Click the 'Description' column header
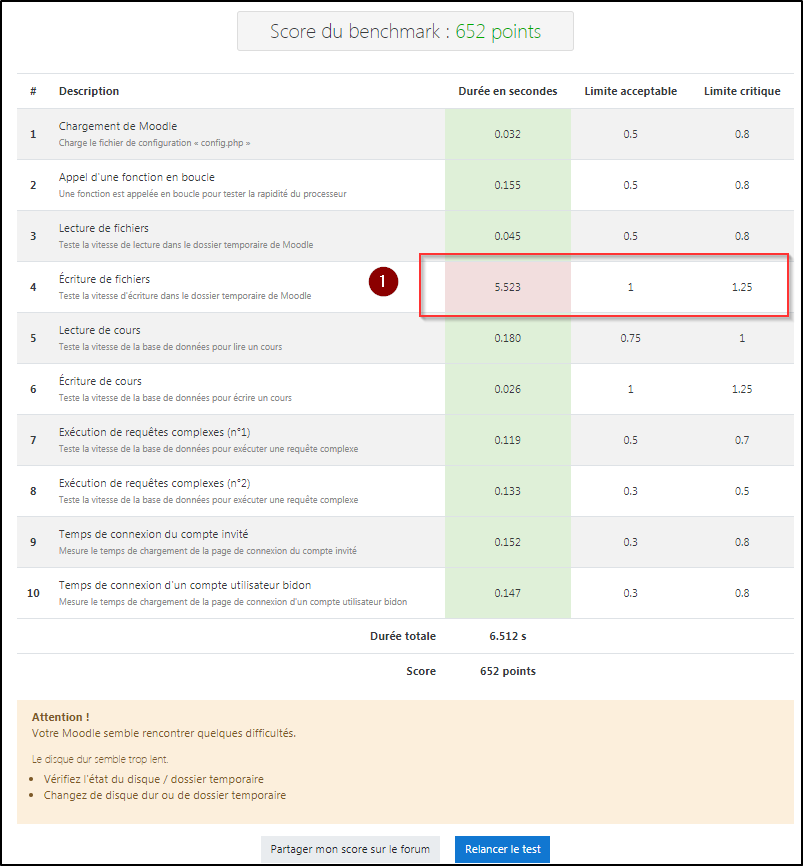803x866 pixels. click(x=89, y=91)
